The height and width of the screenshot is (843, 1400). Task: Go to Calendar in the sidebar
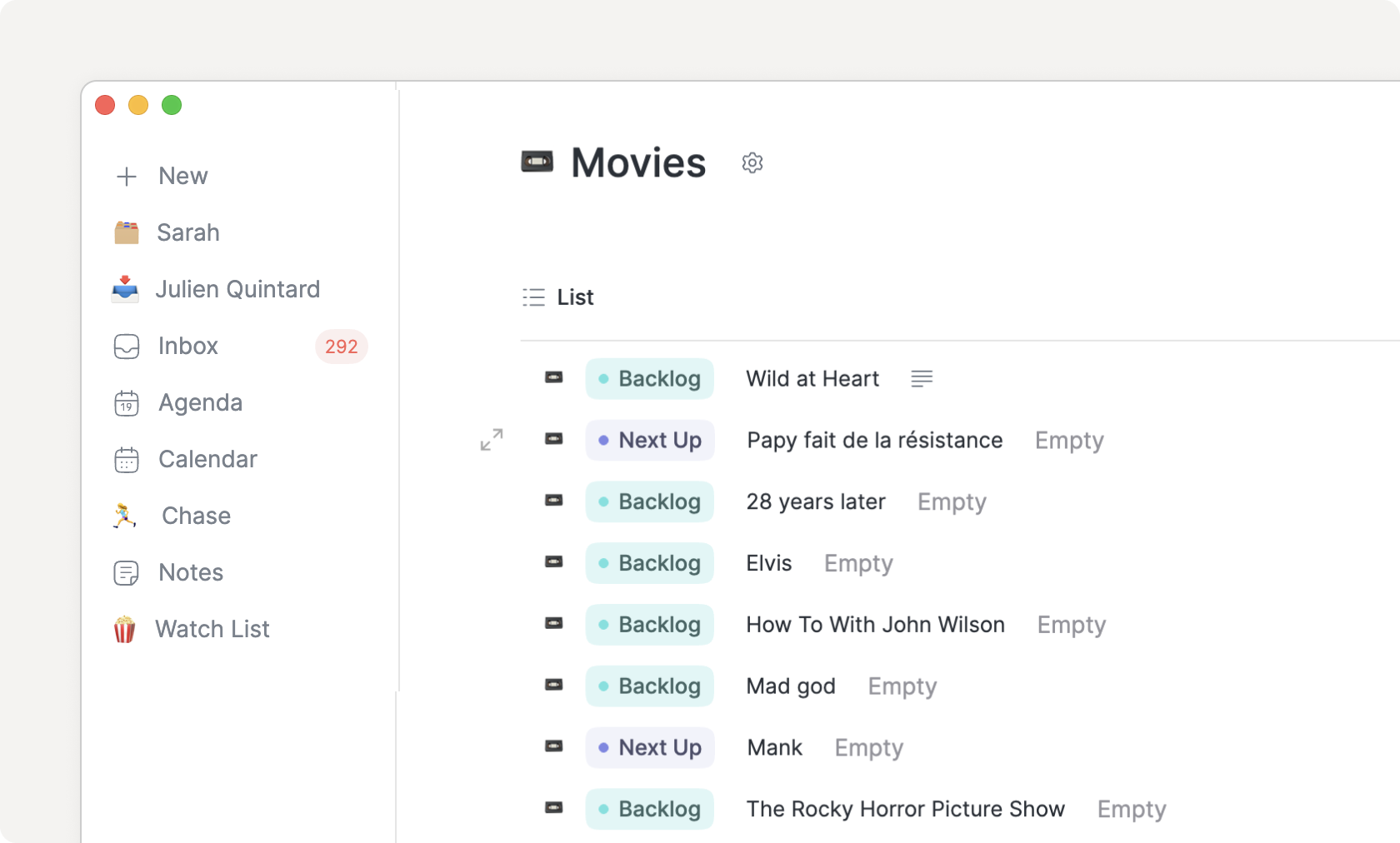207,460
